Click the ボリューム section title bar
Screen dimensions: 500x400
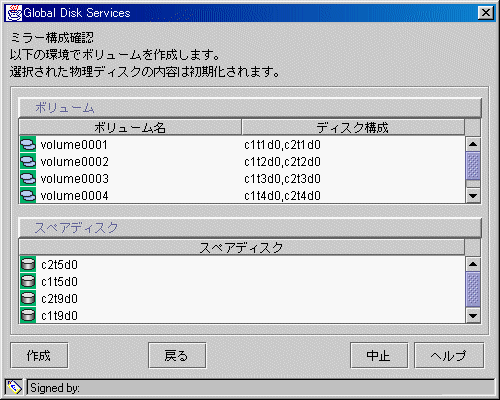[250, 108]
